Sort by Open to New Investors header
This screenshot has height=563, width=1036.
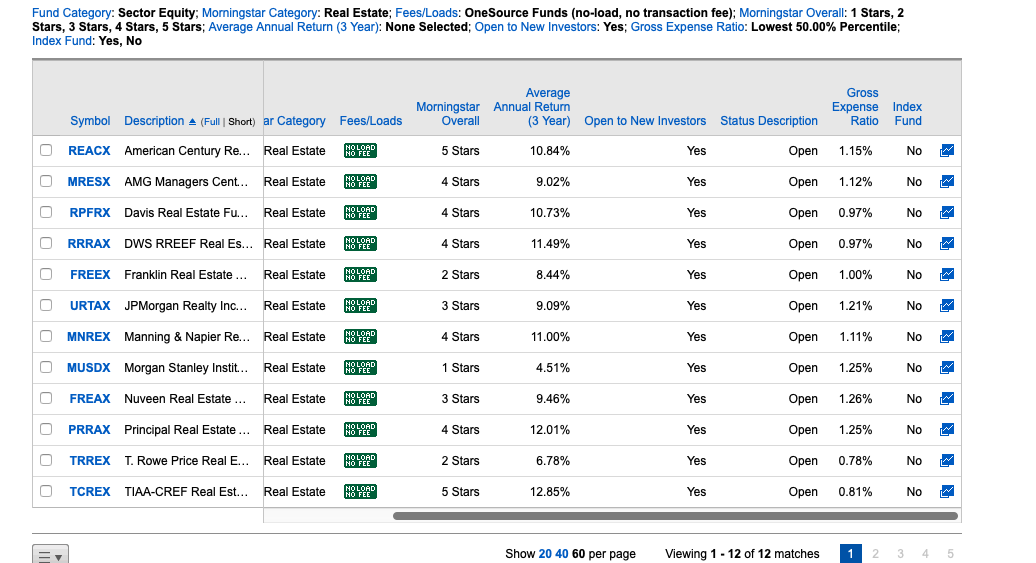click(x=645, y=121)
